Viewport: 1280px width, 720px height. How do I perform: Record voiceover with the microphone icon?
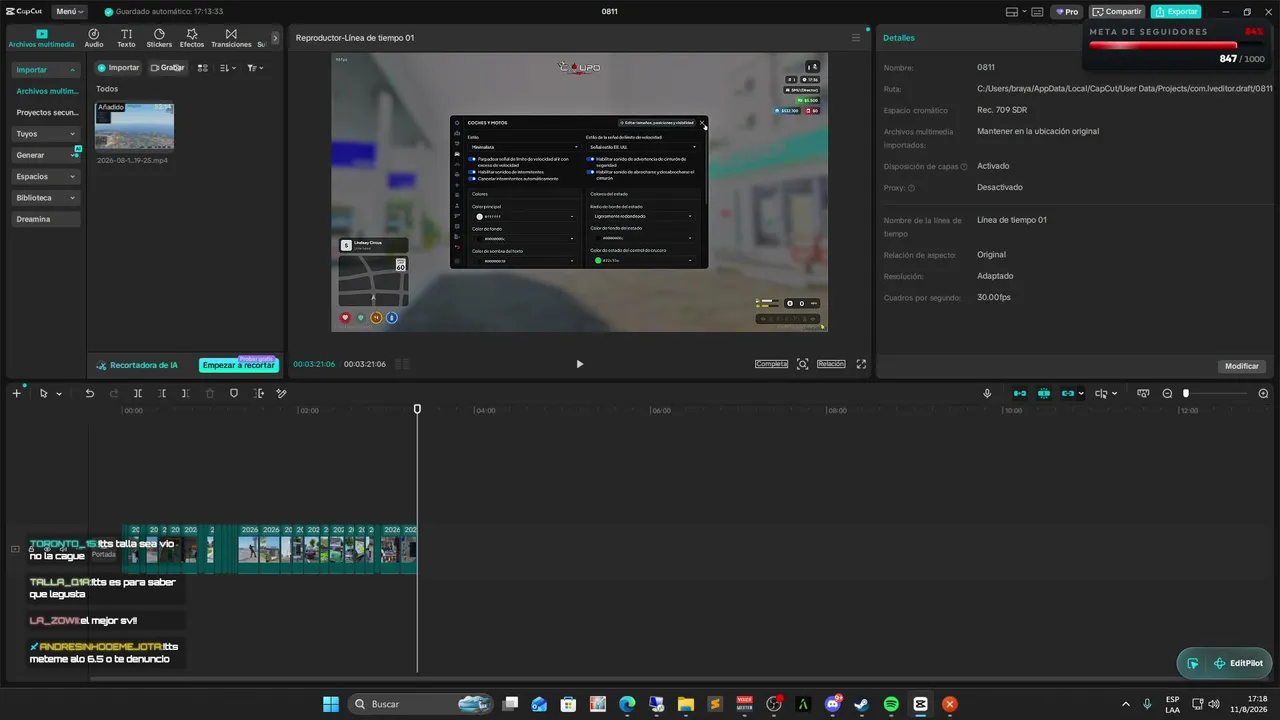point(987,393)
